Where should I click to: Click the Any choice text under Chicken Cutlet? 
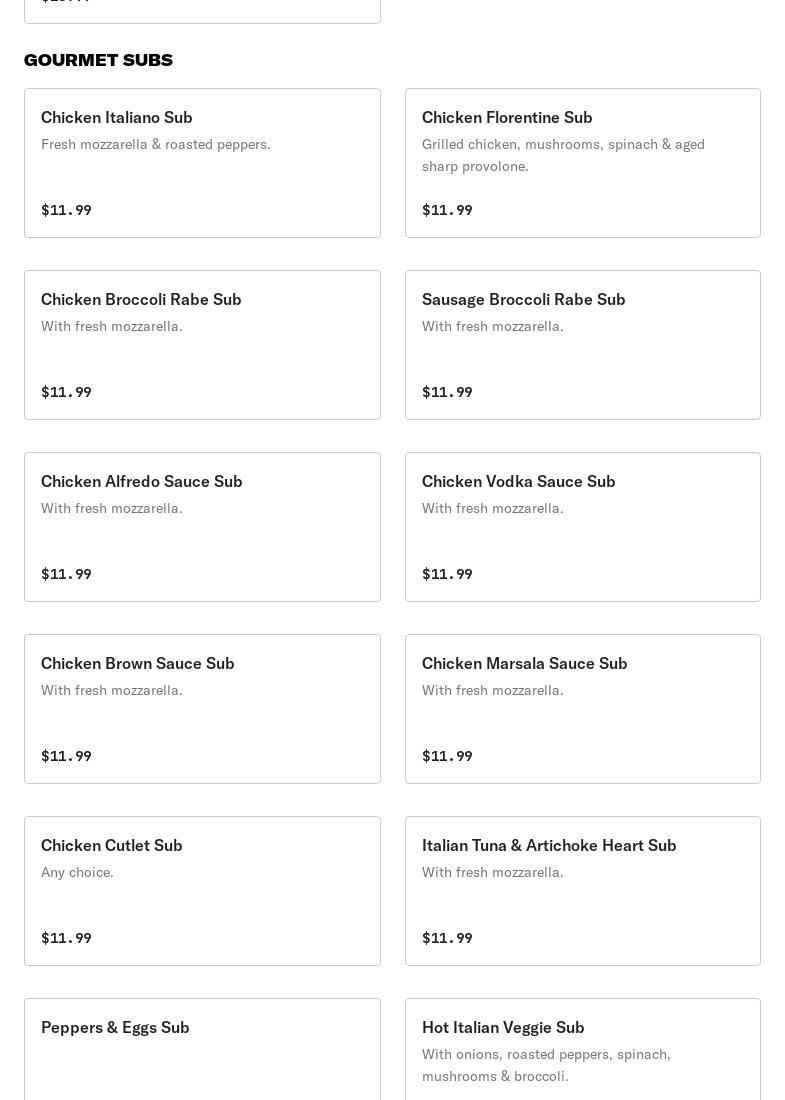[x=77, y=872]
